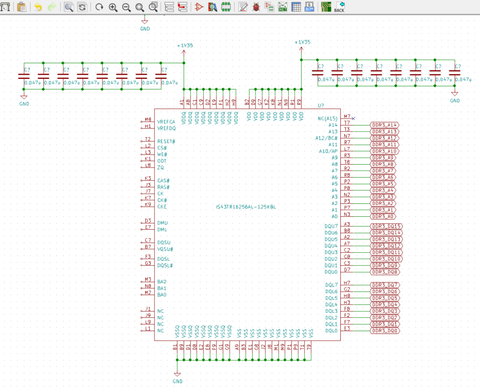This screenshot has width=480, height=390.
Task: Select the IS43TR16256AL DDR3 chip symbol
Action: click(x=247, y=224)
